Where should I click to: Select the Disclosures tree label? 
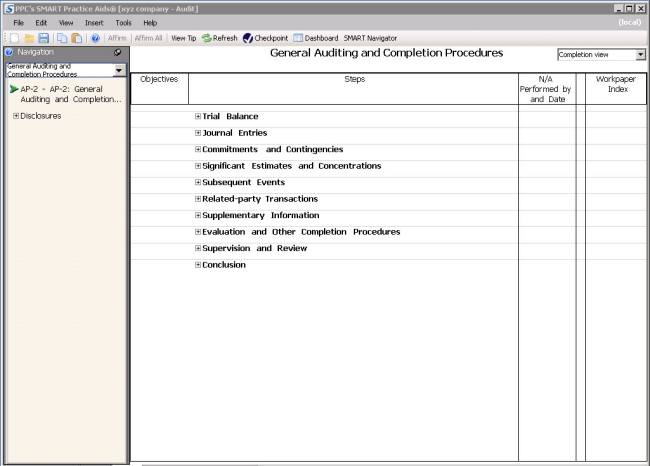pyautogui.click(x=41, y=116)
